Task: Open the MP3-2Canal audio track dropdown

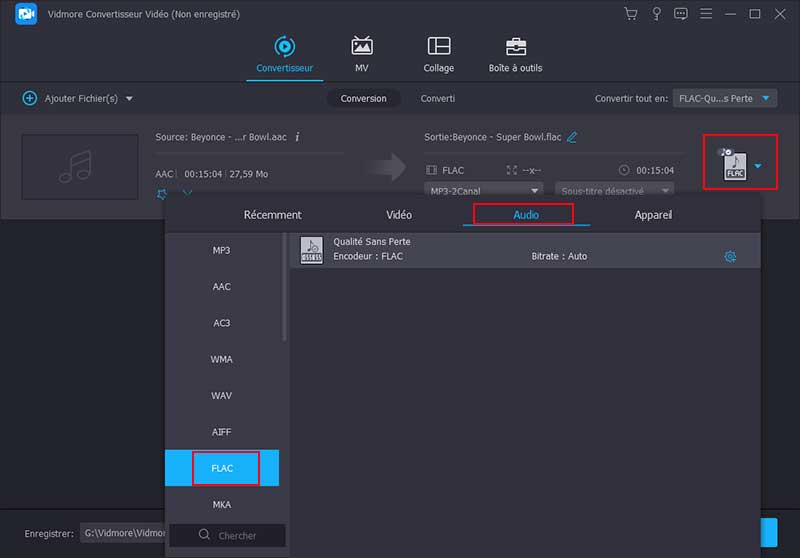Action: coord(485,190)
